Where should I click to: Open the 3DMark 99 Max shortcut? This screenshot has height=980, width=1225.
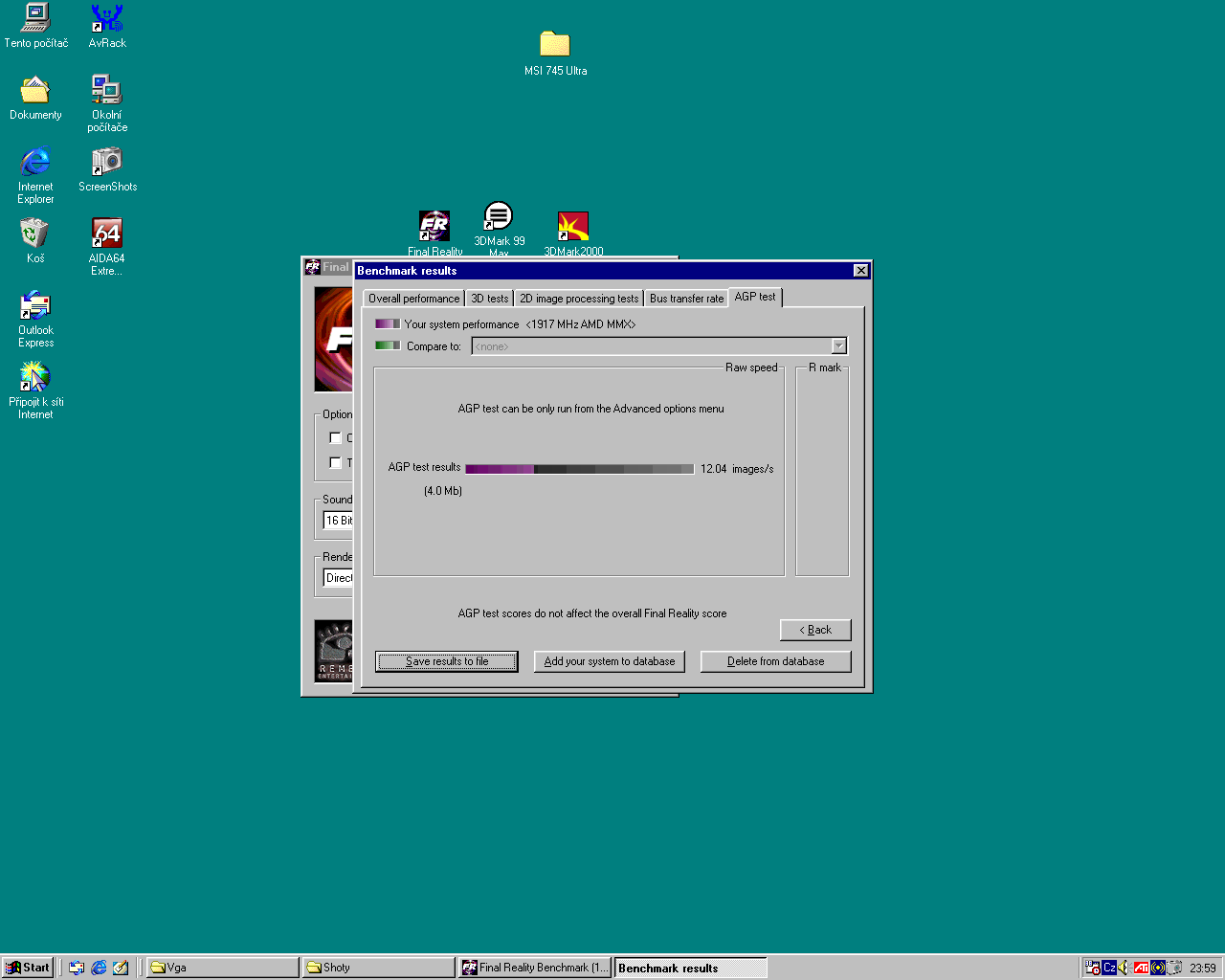[498, 217]
